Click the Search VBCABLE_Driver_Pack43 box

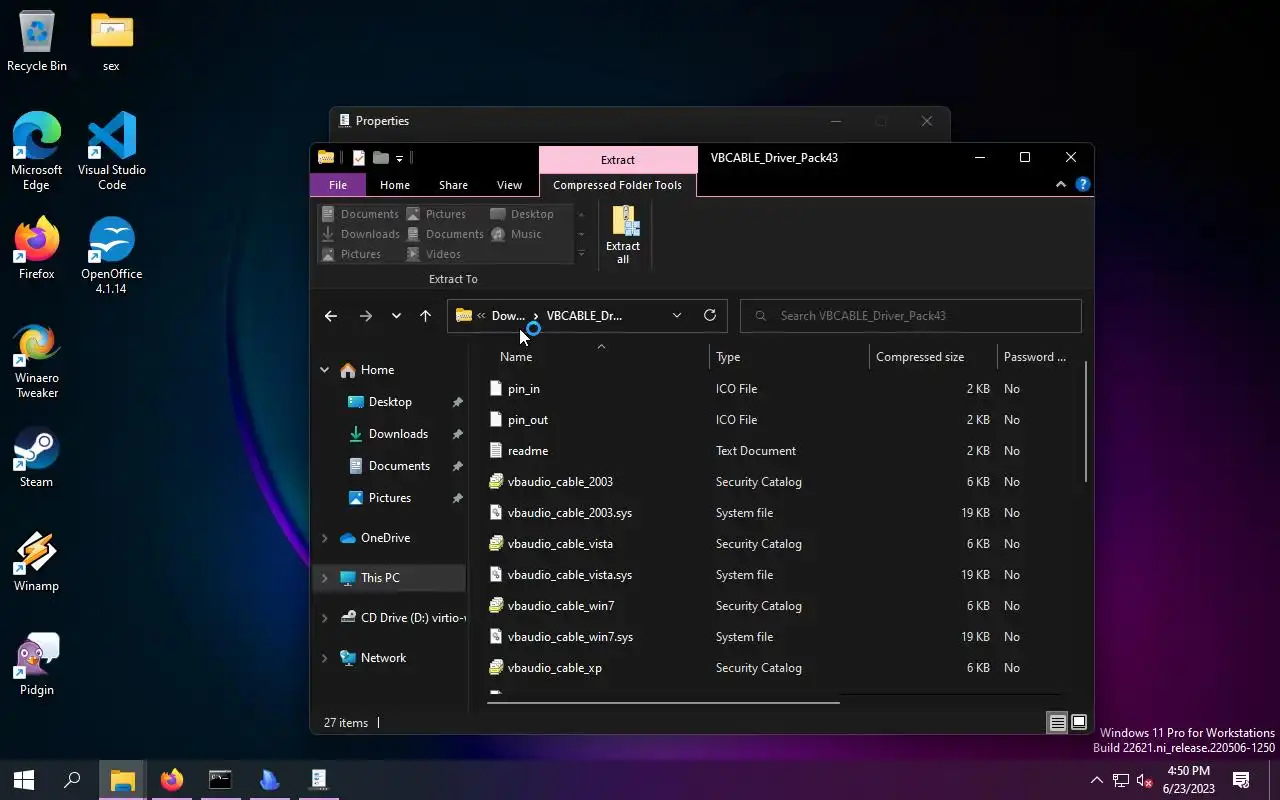pyautogui.click(x=911, y=316)
